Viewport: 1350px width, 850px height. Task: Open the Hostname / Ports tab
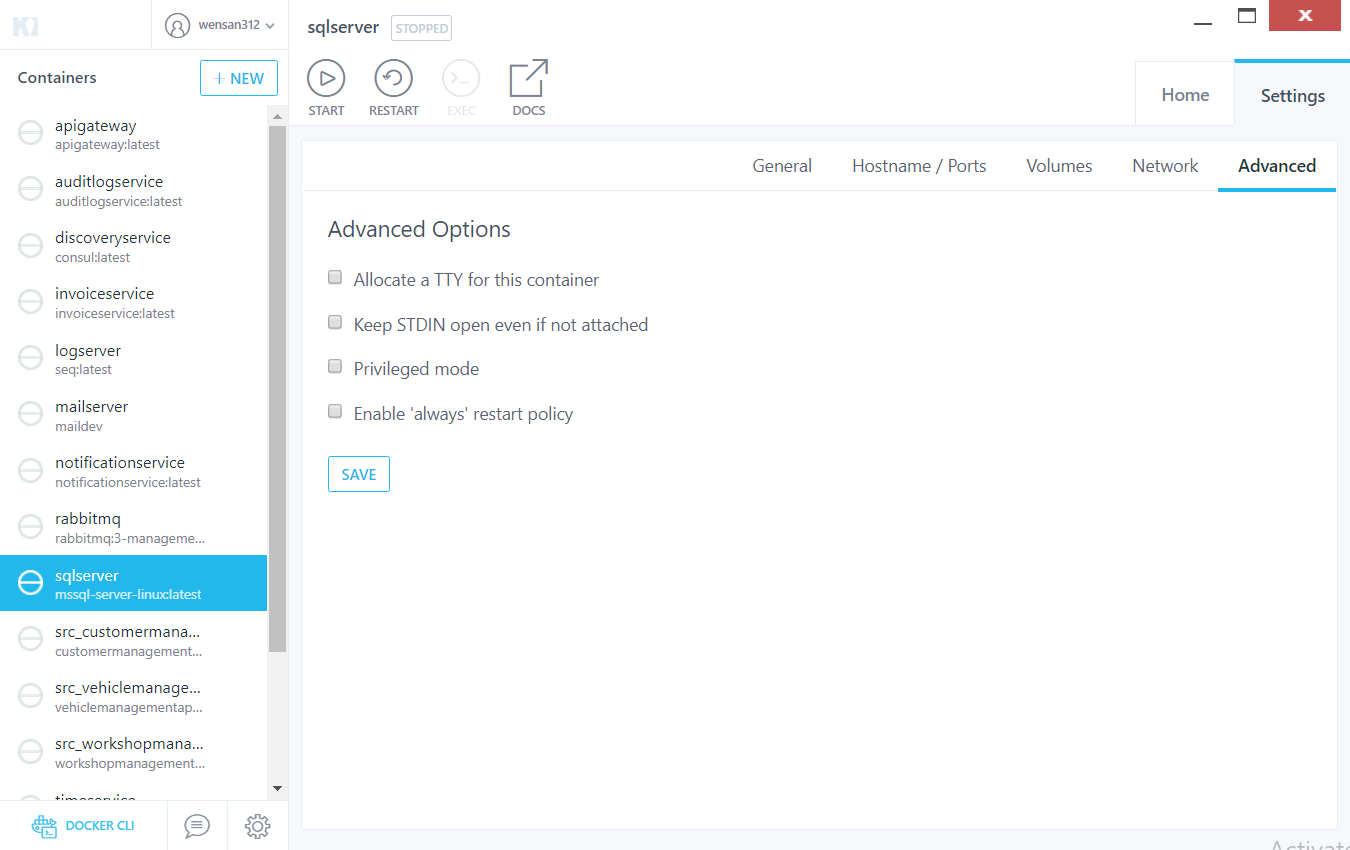(x=919, y=166)
